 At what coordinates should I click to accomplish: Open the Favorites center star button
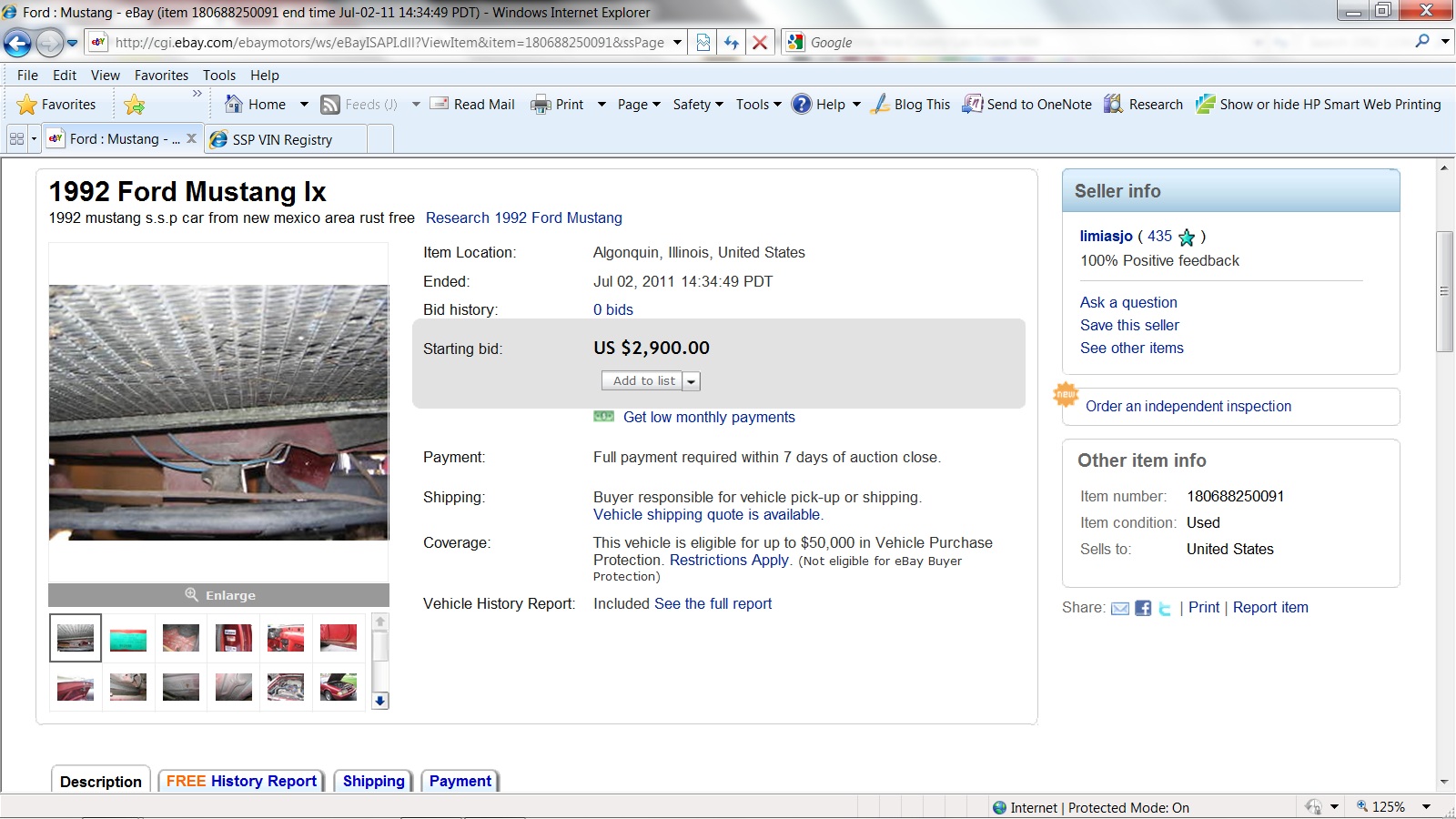56,105
